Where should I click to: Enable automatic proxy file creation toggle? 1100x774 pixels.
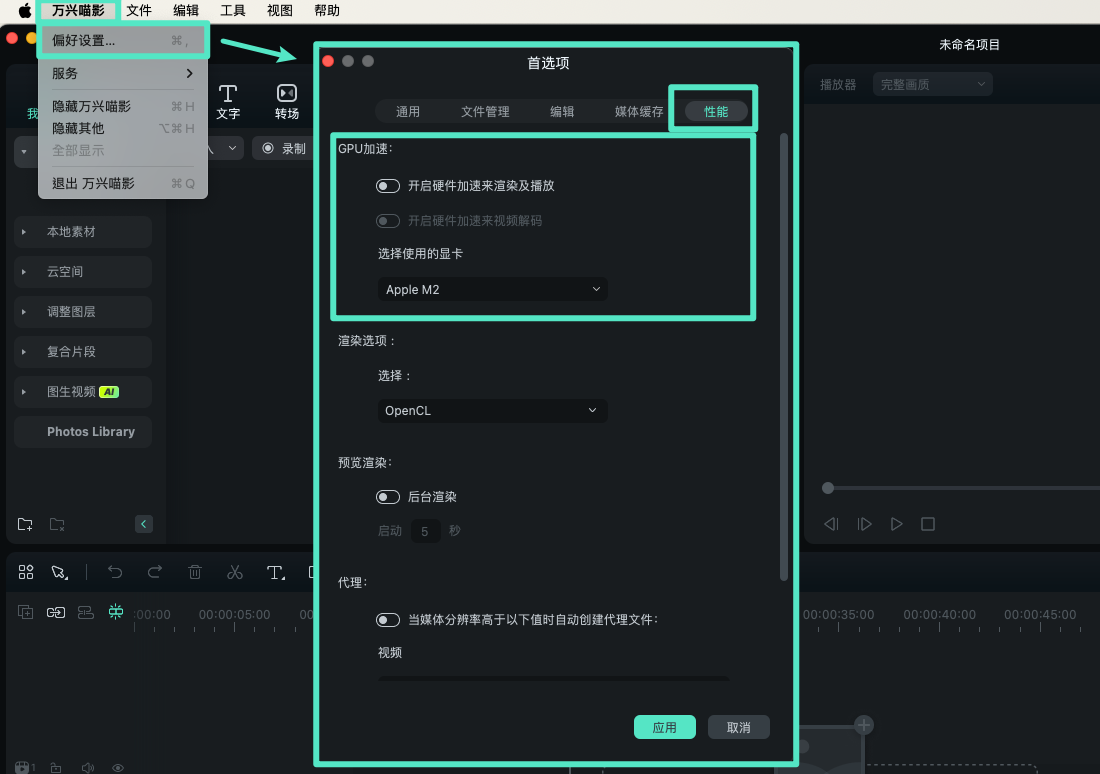pyautogui.click(x=388, y=619)
